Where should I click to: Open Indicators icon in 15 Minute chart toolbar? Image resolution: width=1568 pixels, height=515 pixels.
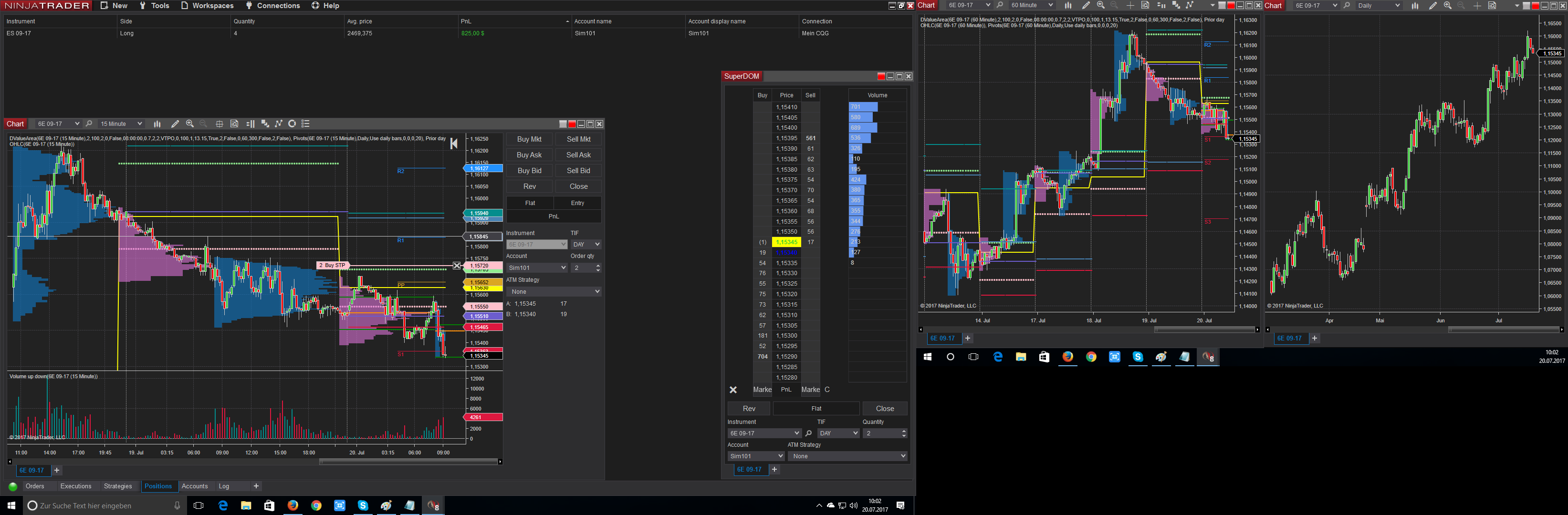[279, 124]
